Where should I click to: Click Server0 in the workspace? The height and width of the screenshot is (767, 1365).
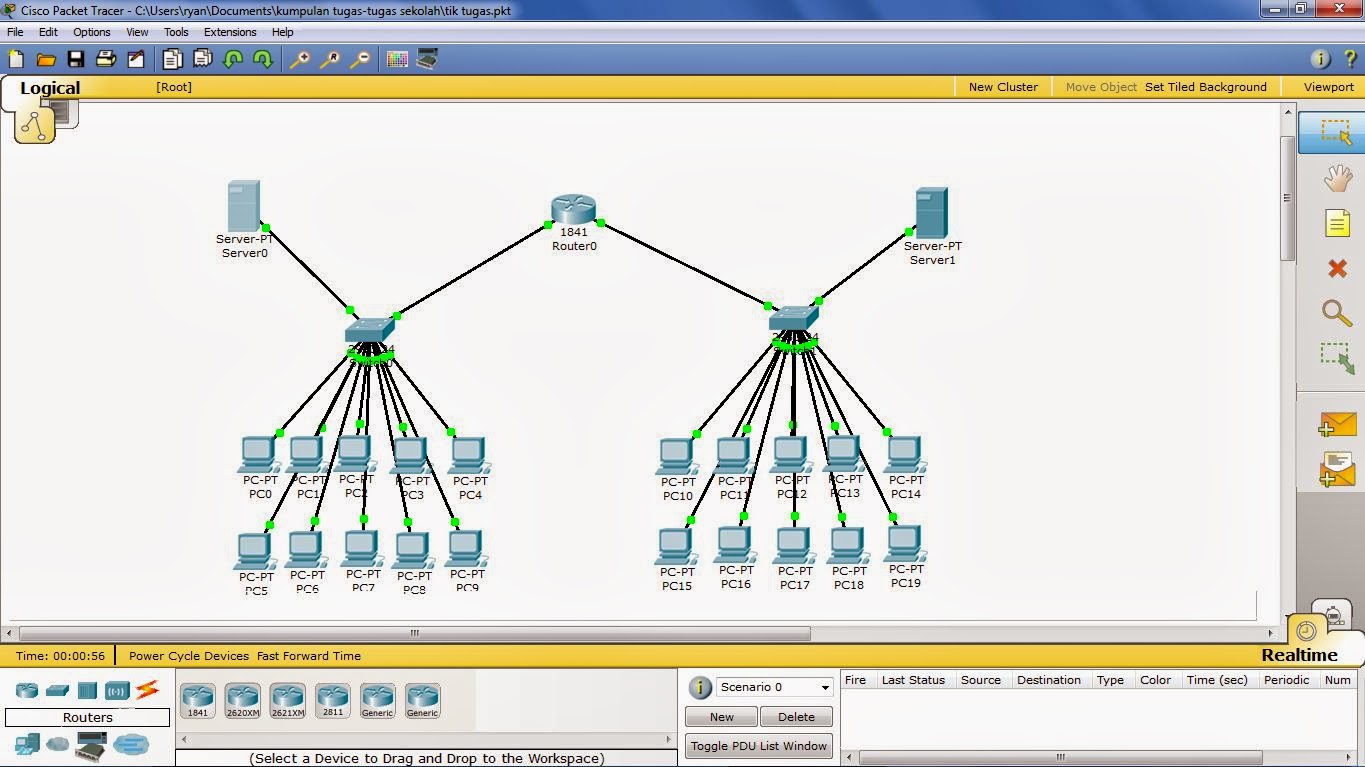(x=244, y=206)
